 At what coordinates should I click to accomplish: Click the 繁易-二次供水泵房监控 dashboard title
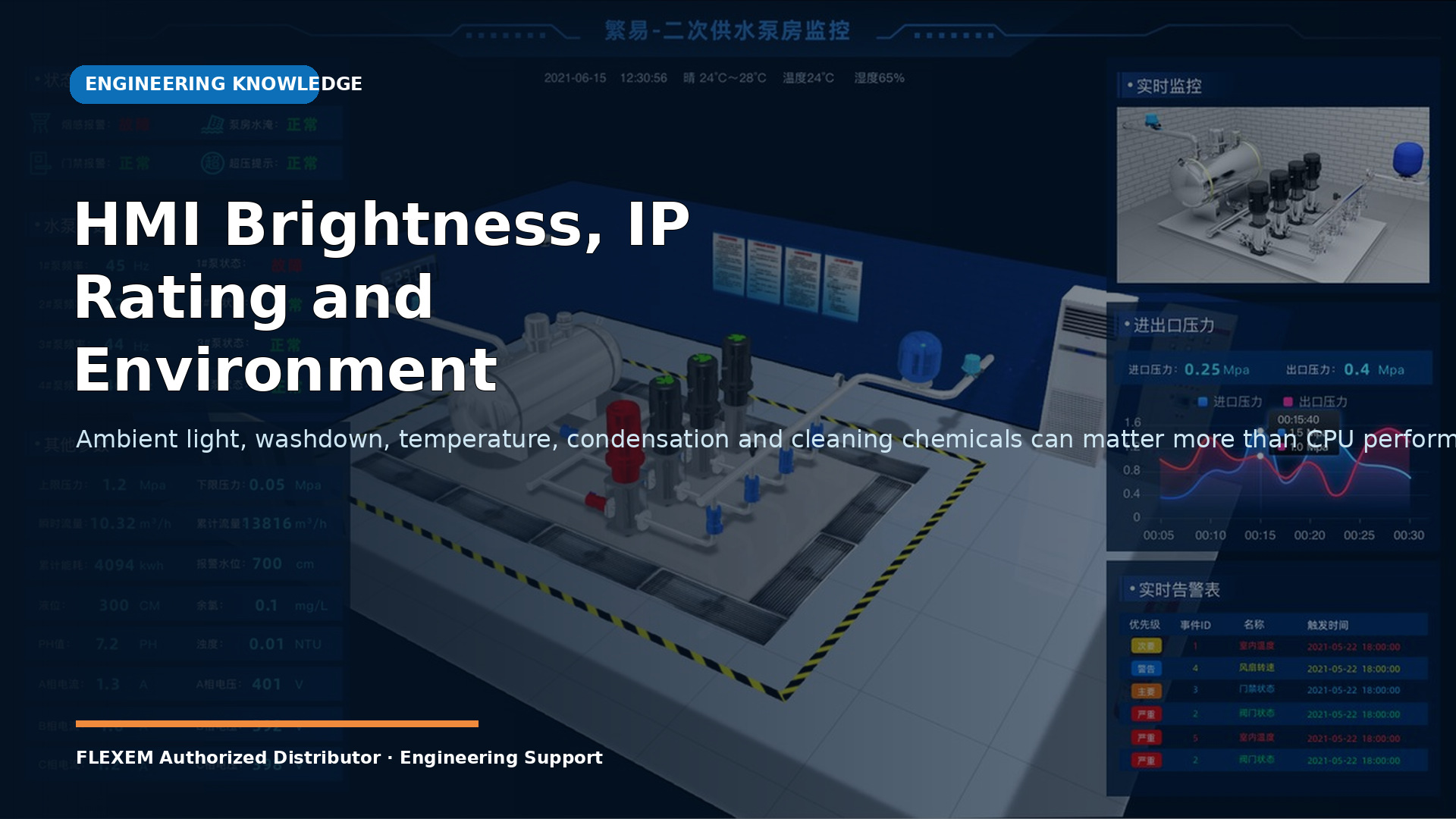(726, 31)
